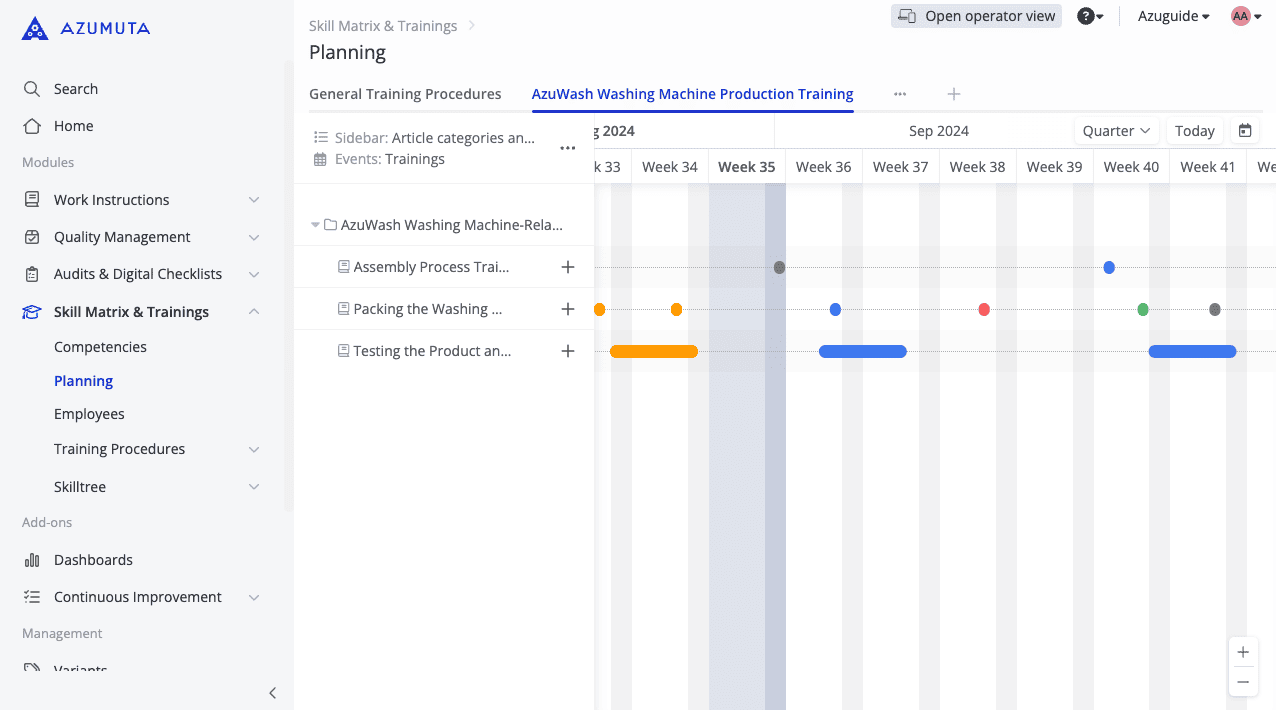
Task: Click Open operator view button
Action: pos(975,16)
